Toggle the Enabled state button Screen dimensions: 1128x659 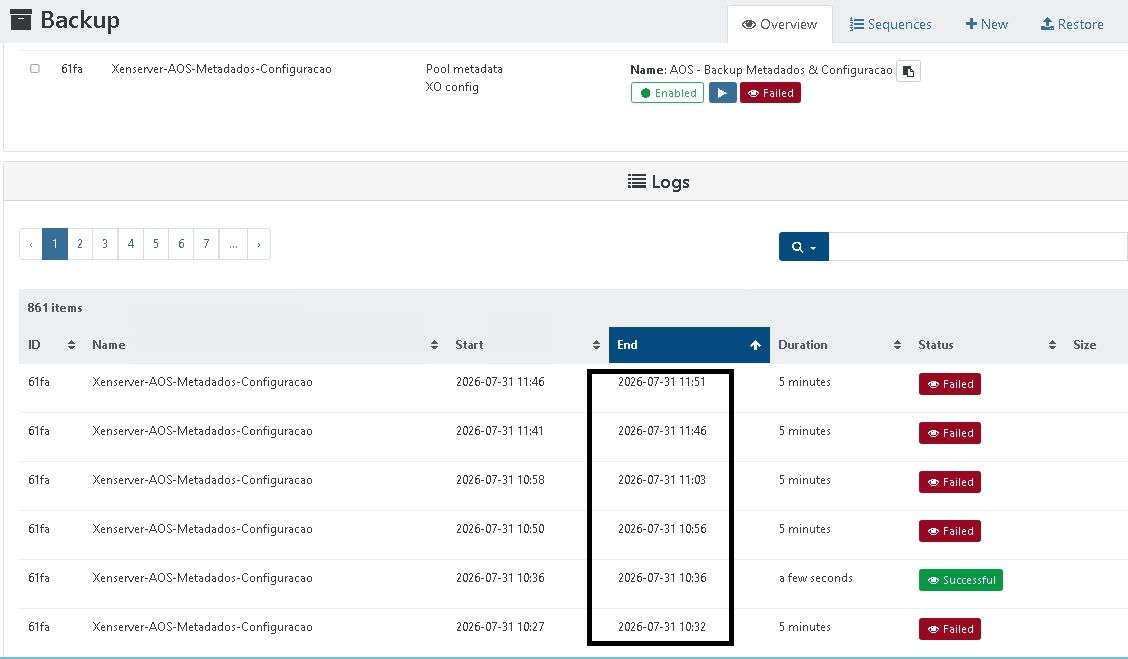[x=667, y=93]
